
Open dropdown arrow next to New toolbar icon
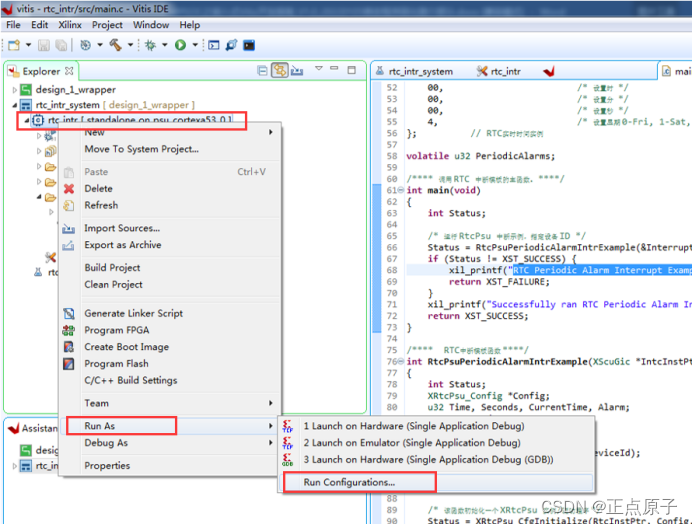[x=28, y=45]
